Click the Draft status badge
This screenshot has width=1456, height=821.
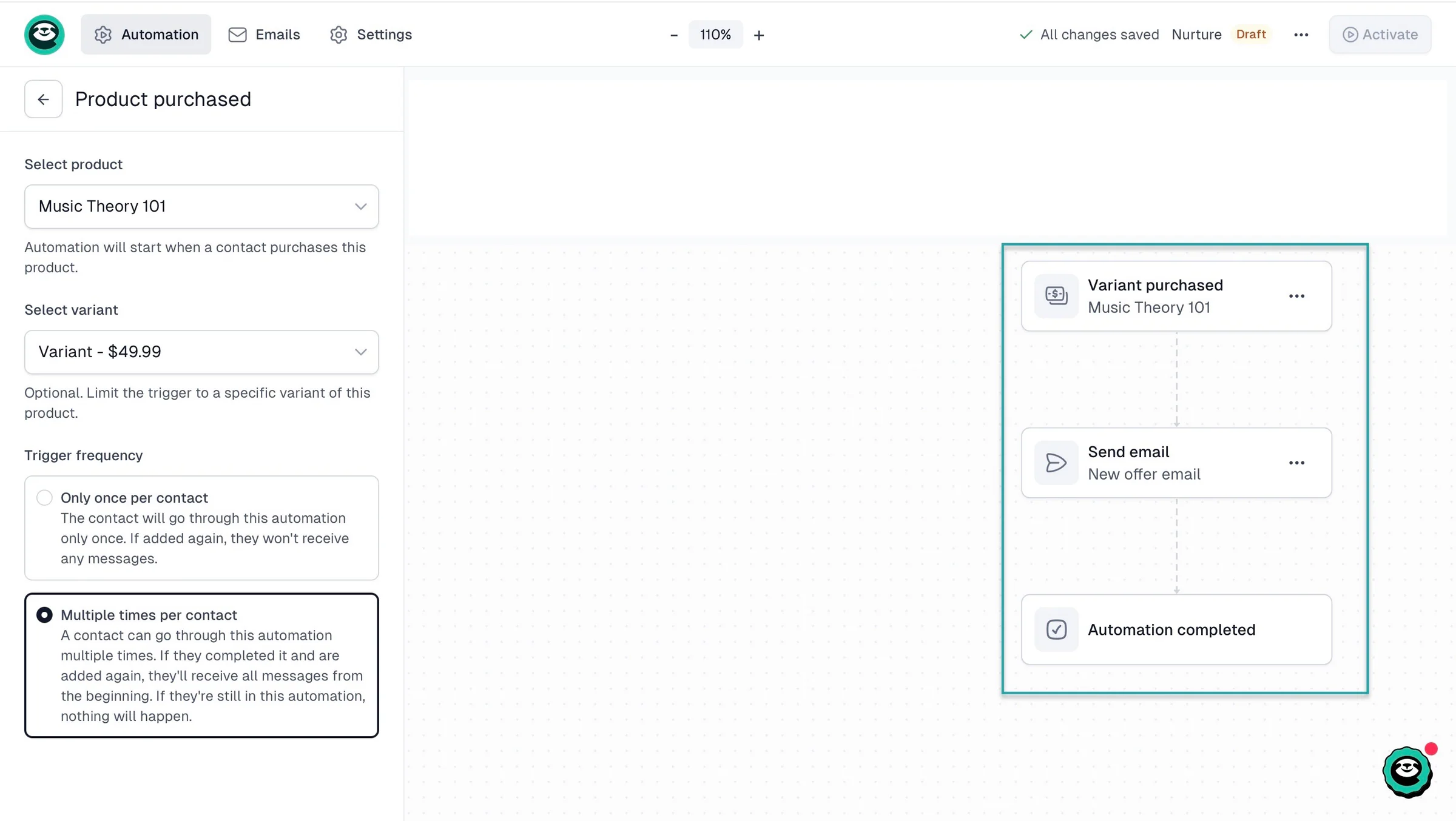coord(1251,34)
